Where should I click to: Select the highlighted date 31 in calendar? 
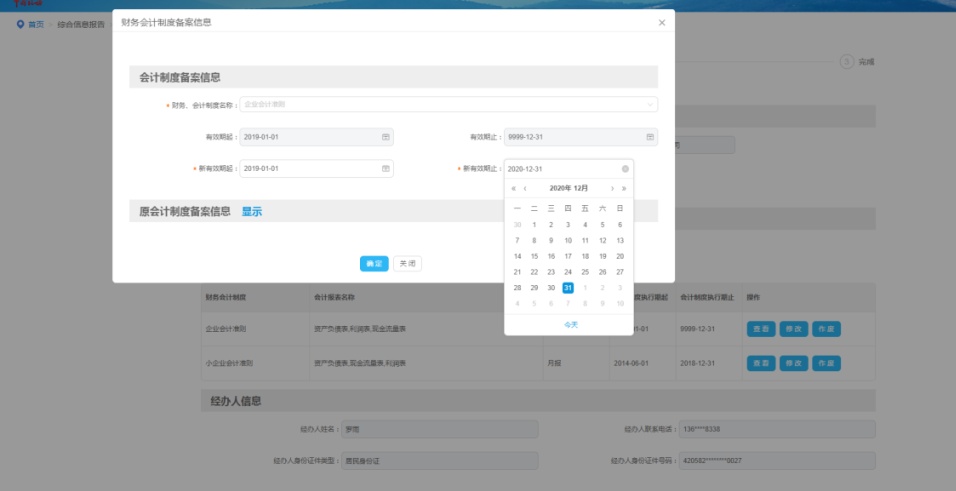[568, 288]
